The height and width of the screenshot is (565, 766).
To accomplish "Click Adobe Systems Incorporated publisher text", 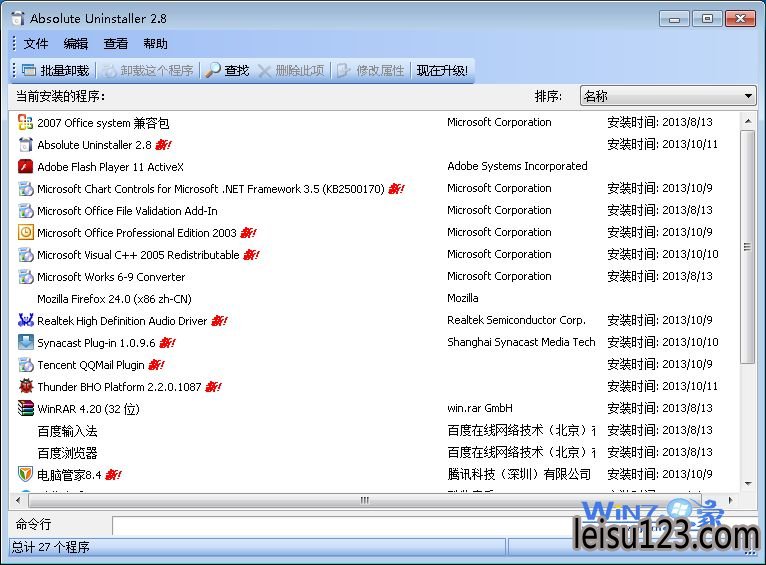I will [x=517, y=166].
